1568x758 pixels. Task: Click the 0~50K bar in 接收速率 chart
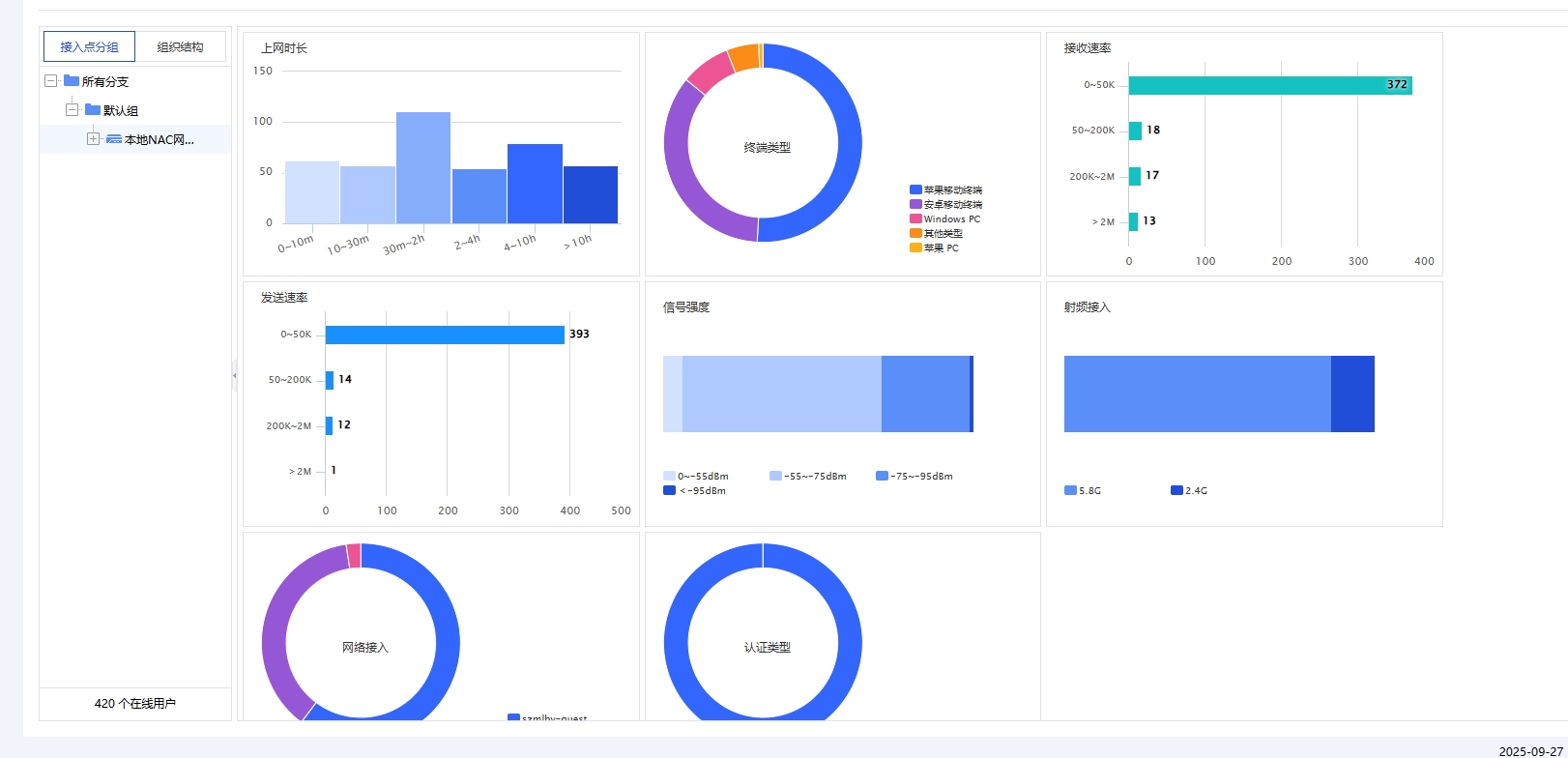pos(1269,85)
